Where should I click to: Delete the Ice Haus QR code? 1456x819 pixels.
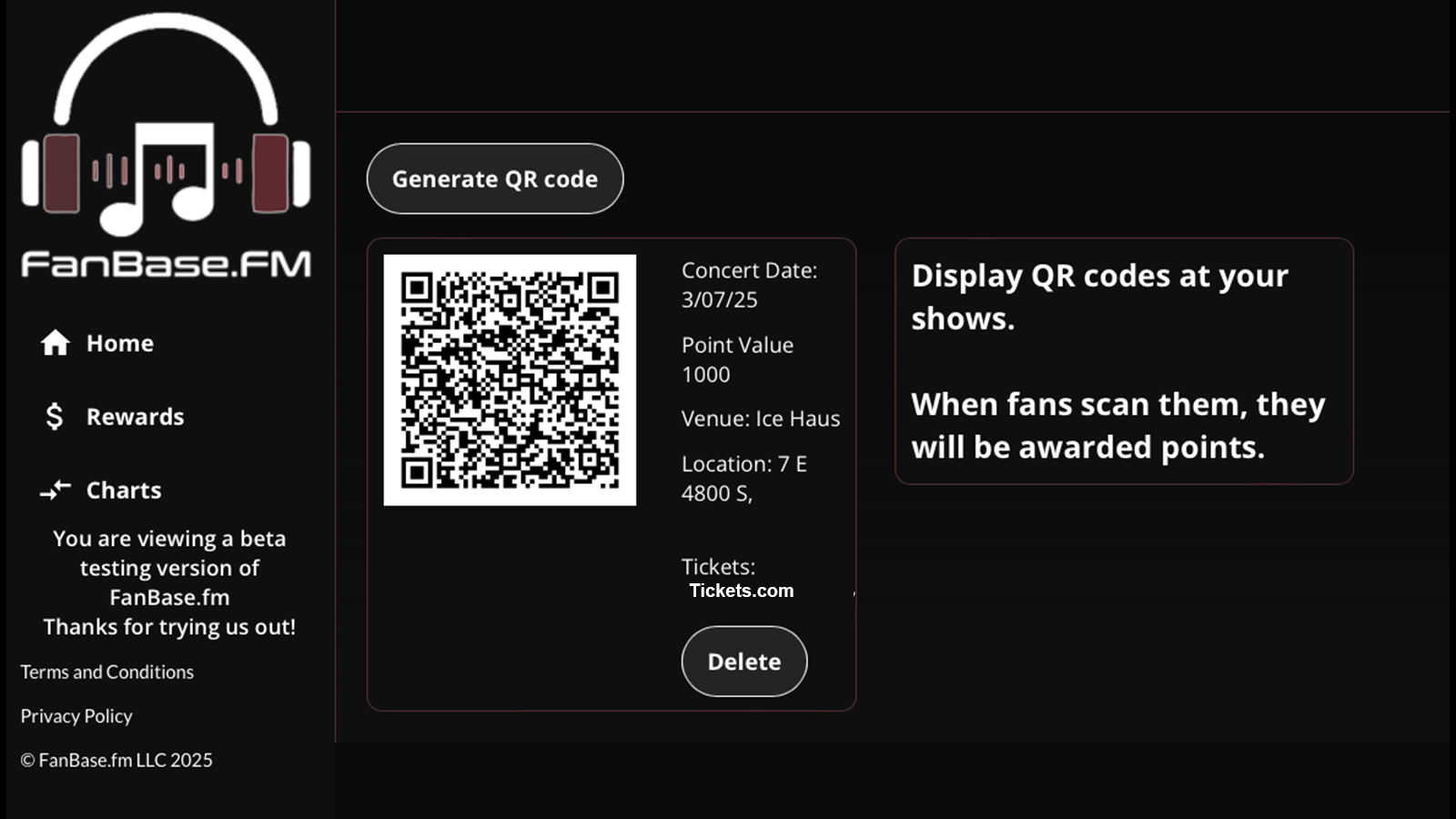[x=744, y=662]
